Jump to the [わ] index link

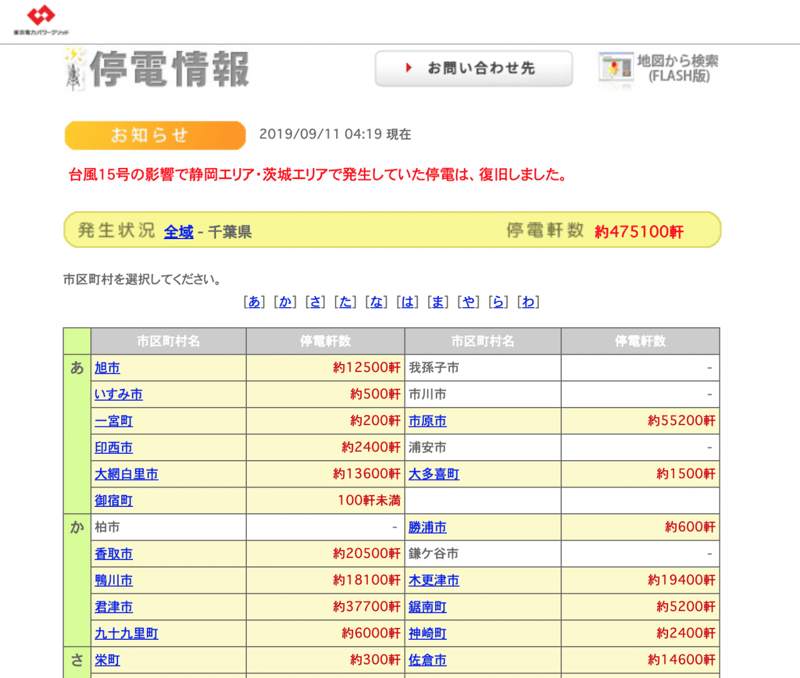pos(528,302)
